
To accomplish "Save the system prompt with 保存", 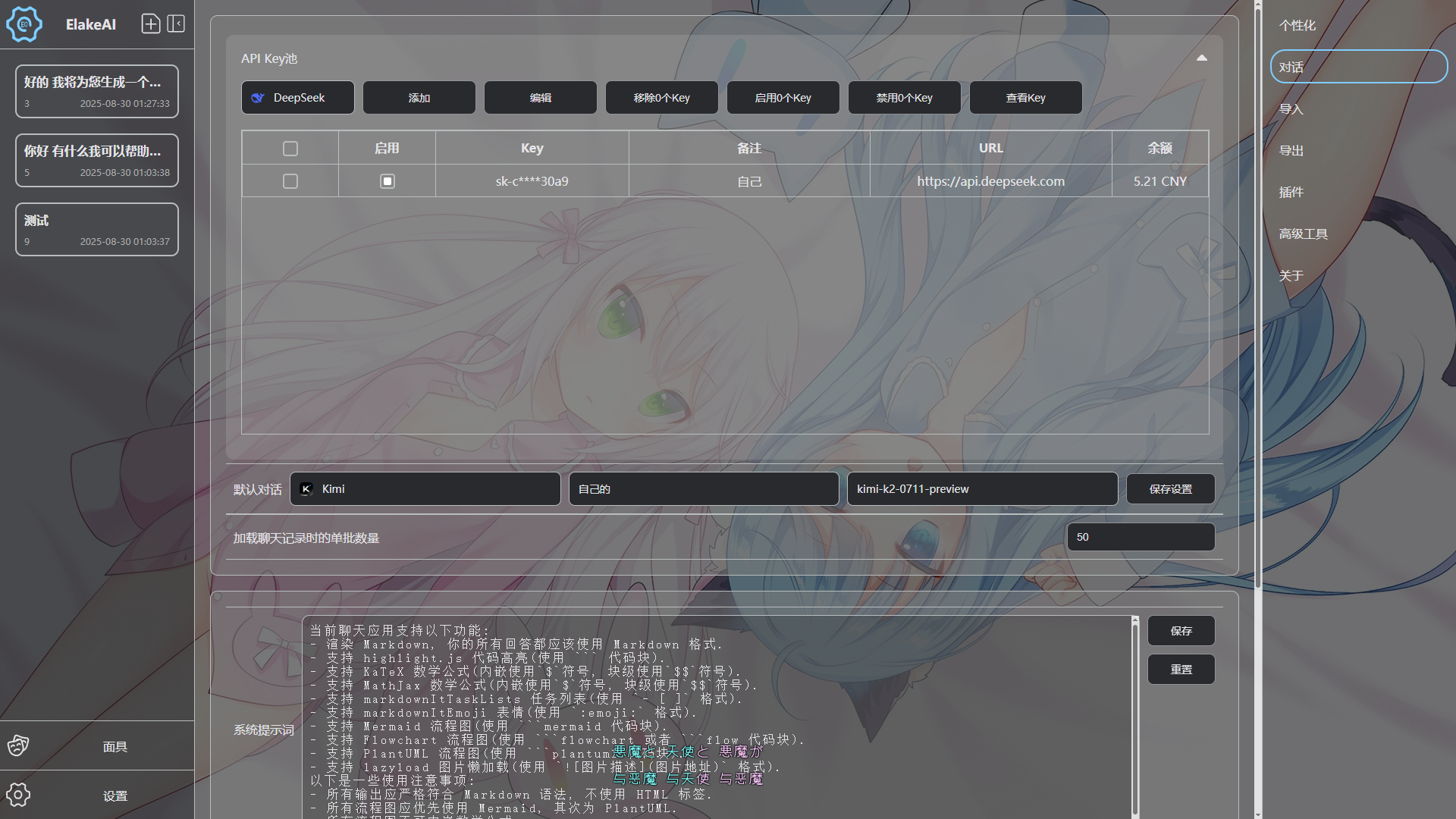I will (1181, 631).
